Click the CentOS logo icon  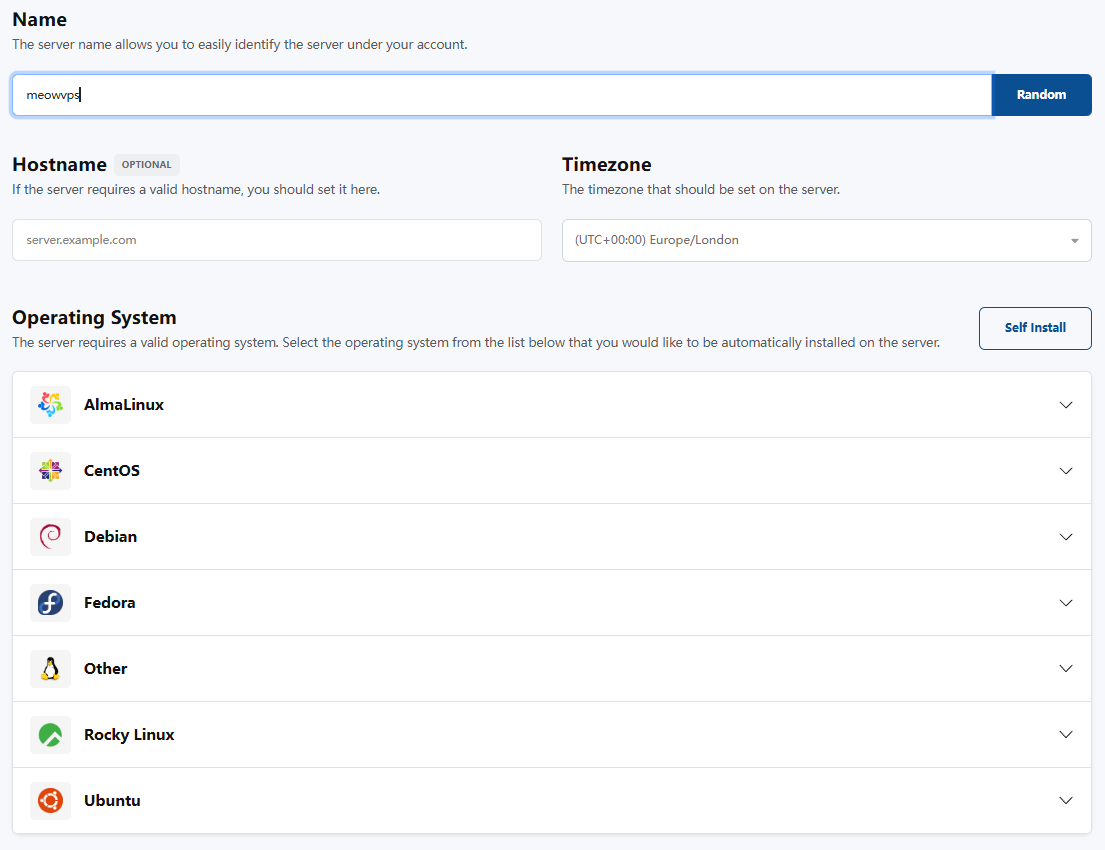pyautogui.click(x=50, y=470)
